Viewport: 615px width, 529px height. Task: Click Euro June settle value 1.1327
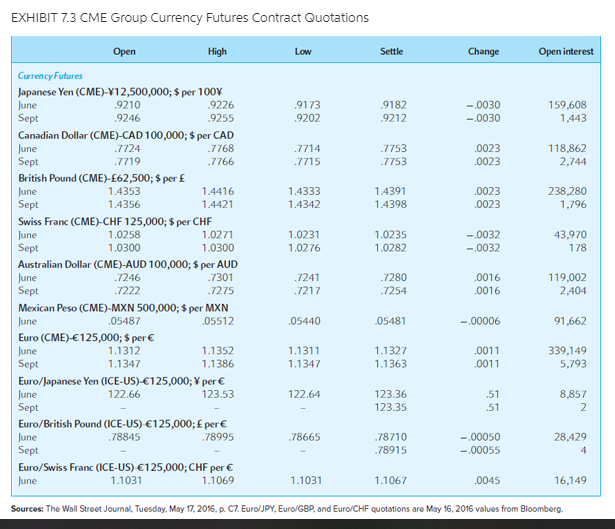[x=391, y=351]
